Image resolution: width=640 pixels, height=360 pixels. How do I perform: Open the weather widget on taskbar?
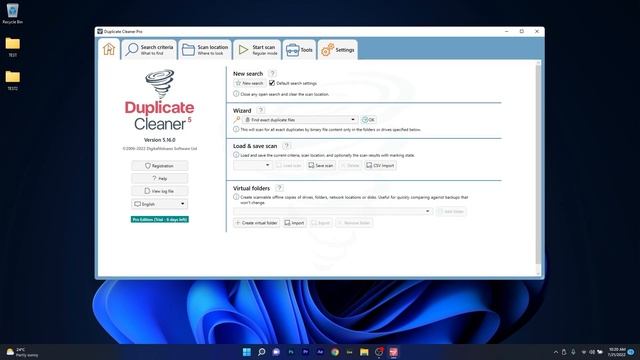(x=22, y=352)
